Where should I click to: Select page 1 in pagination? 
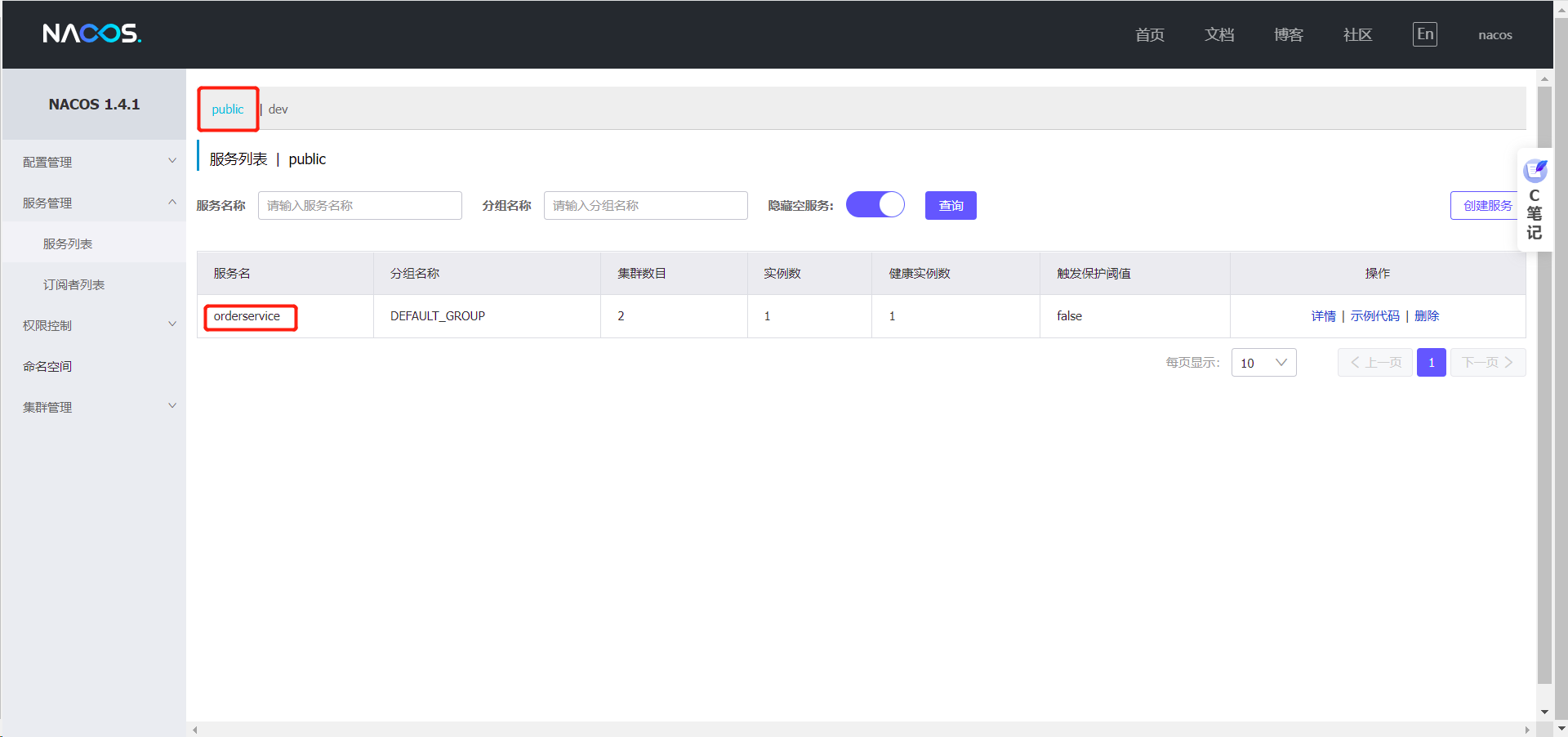coord(1432,363)
